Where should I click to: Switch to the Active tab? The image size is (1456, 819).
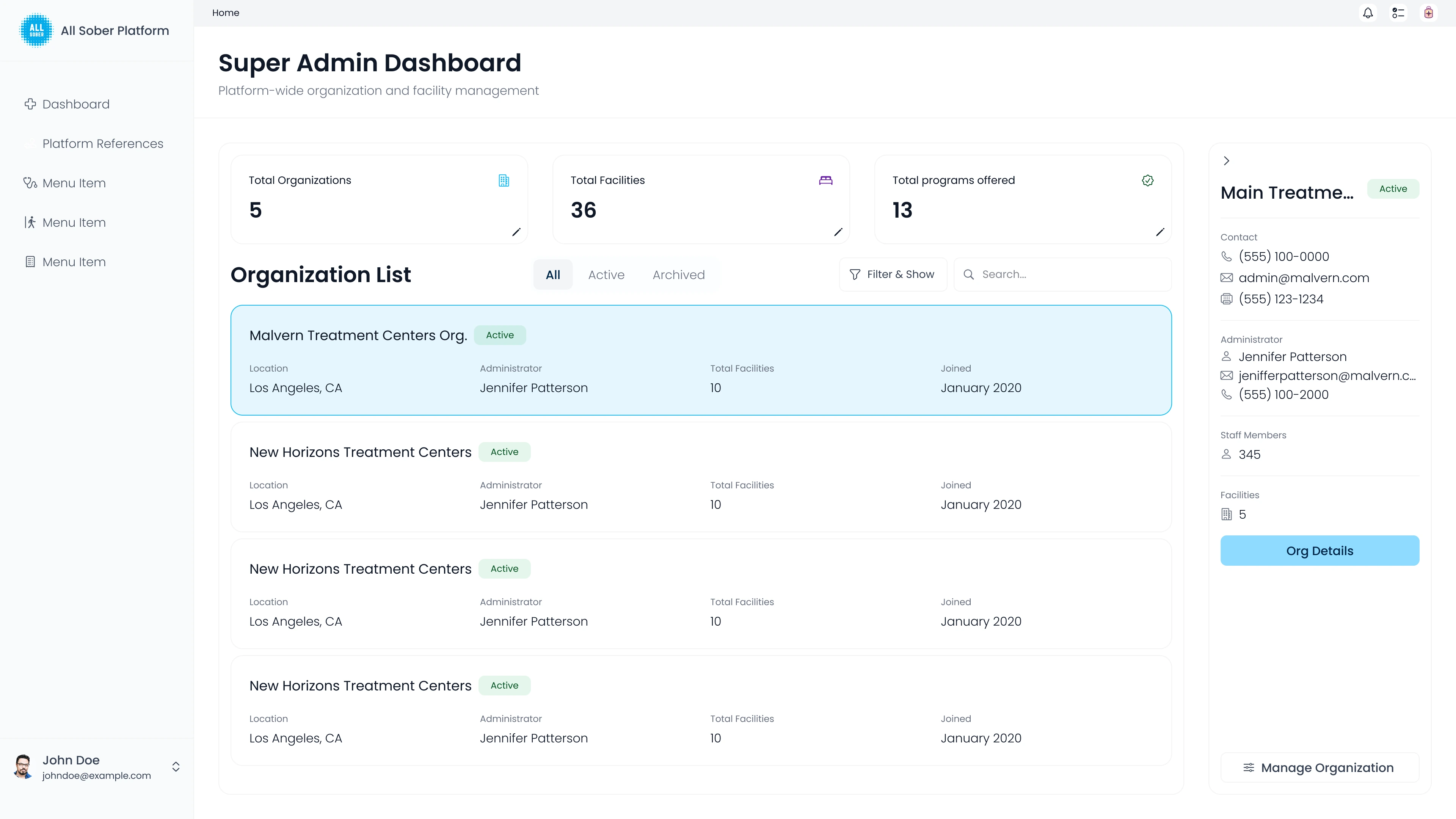[x=606, y=275]
